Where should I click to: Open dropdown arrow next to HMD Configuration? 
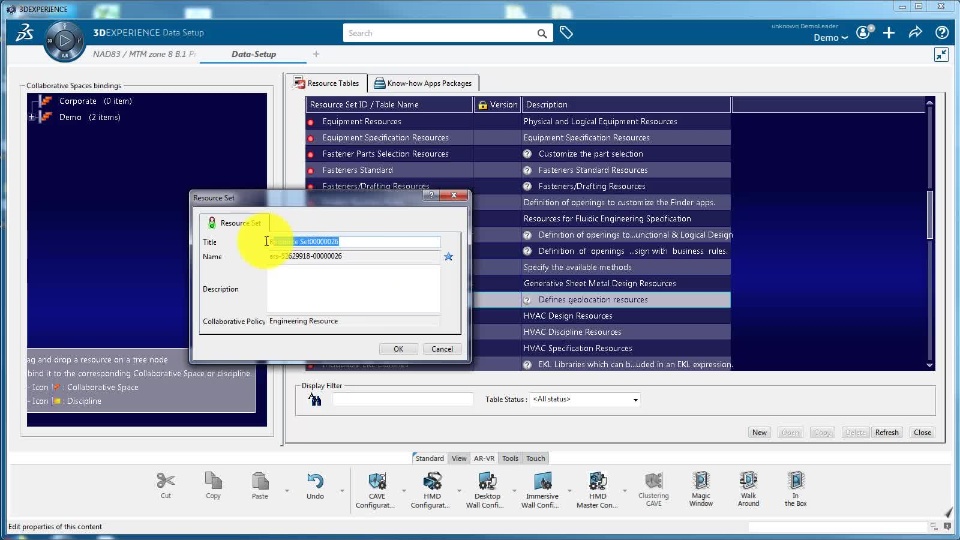tap(459, 490)
